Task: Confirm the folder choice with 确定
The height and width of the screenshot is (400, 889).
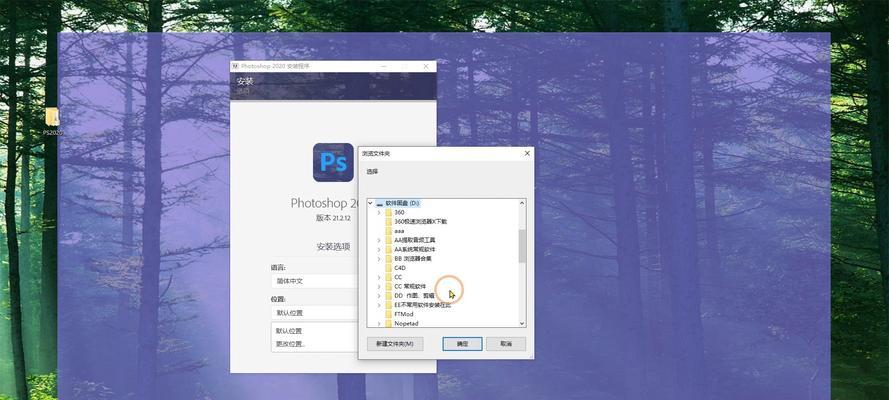Action: point(462,344)
